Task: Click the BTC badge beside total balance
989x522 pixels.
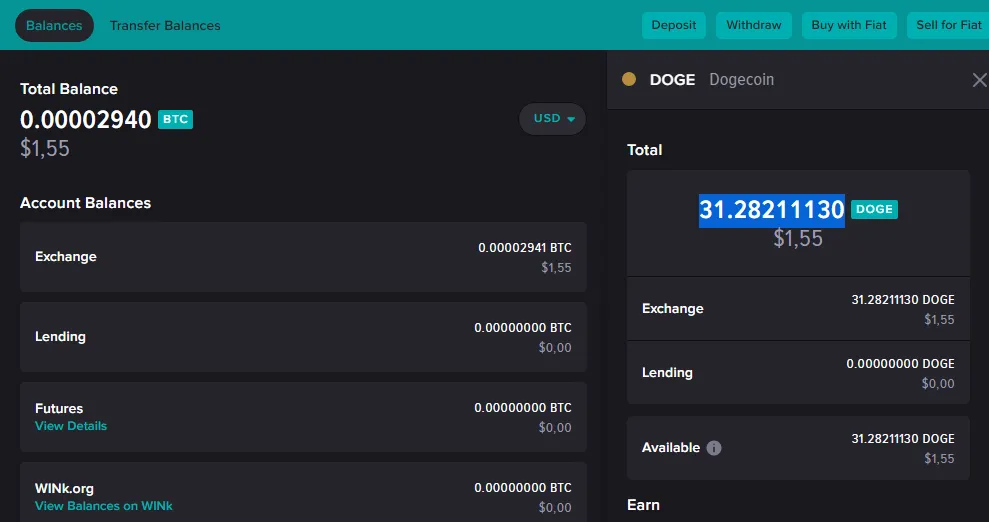Action: pos(175,119)
